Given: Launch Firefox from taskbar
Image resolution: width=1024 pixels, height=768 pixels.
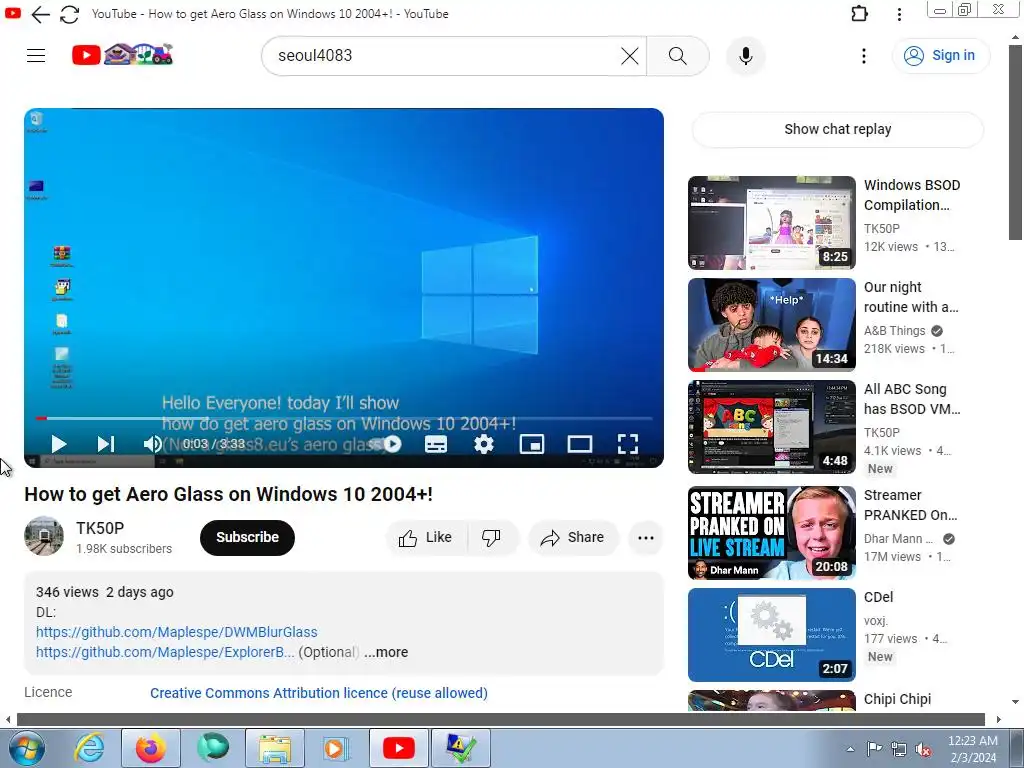Looking at the screenshot, I should [151, 748].
